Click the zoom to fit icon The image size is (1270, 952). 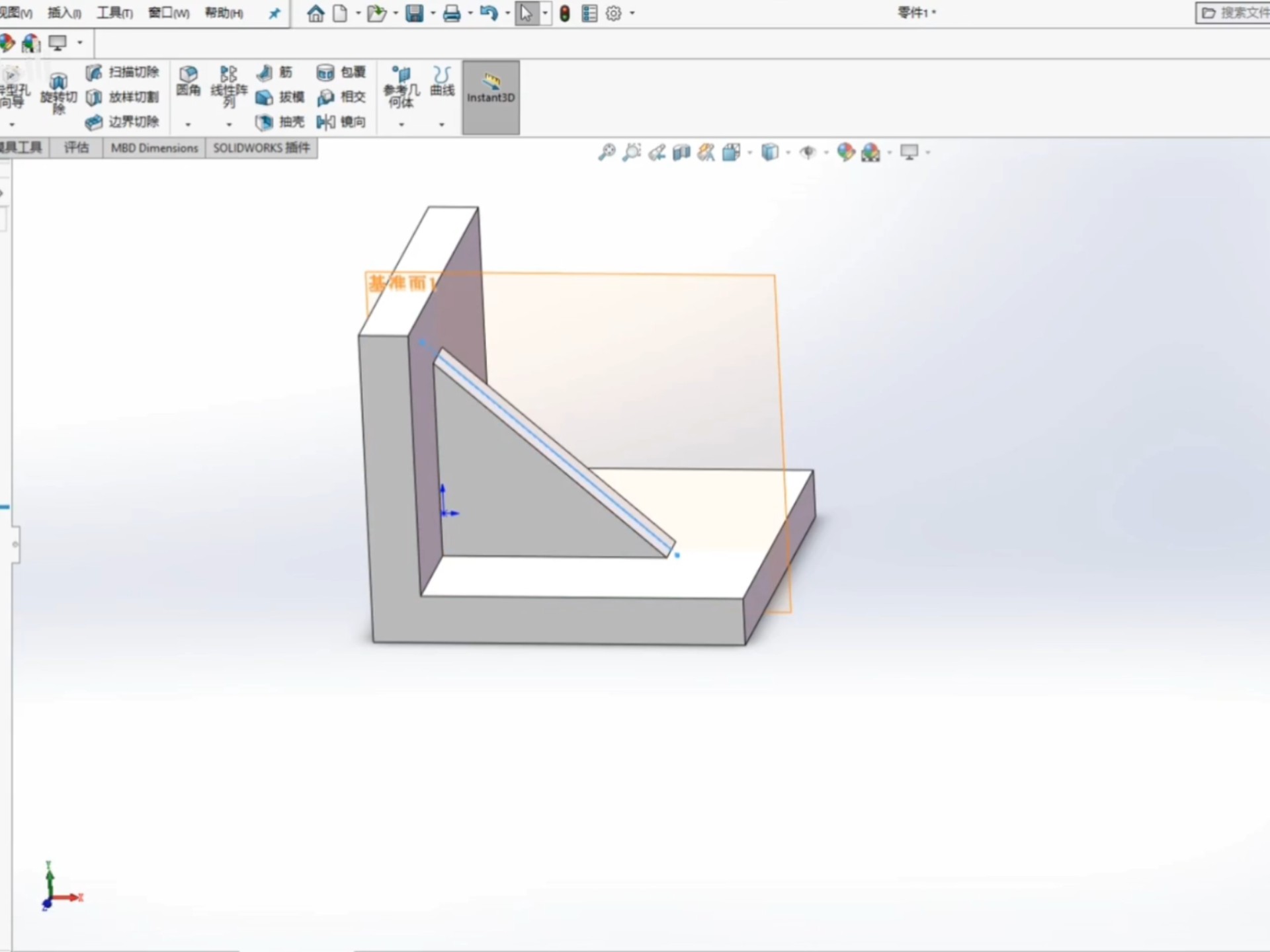tap(607, 152)
